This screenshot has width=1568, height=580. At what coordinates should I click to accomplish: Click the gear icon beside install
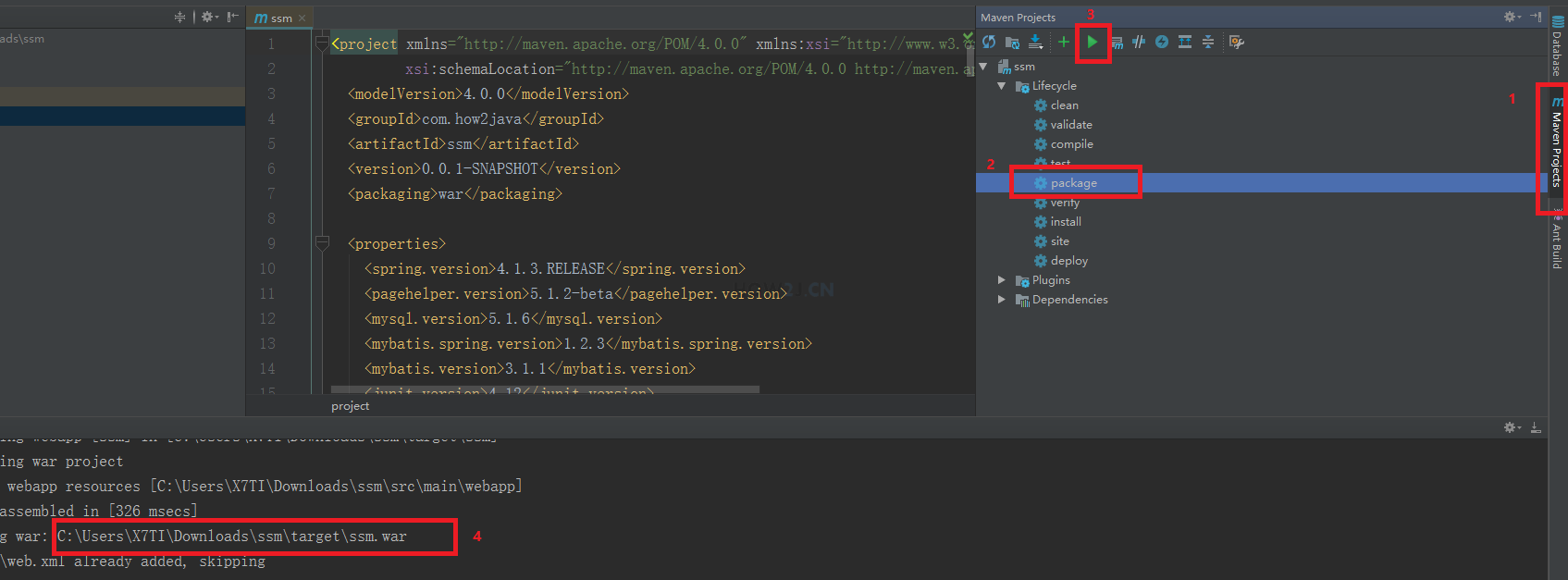pos(1041,222)
